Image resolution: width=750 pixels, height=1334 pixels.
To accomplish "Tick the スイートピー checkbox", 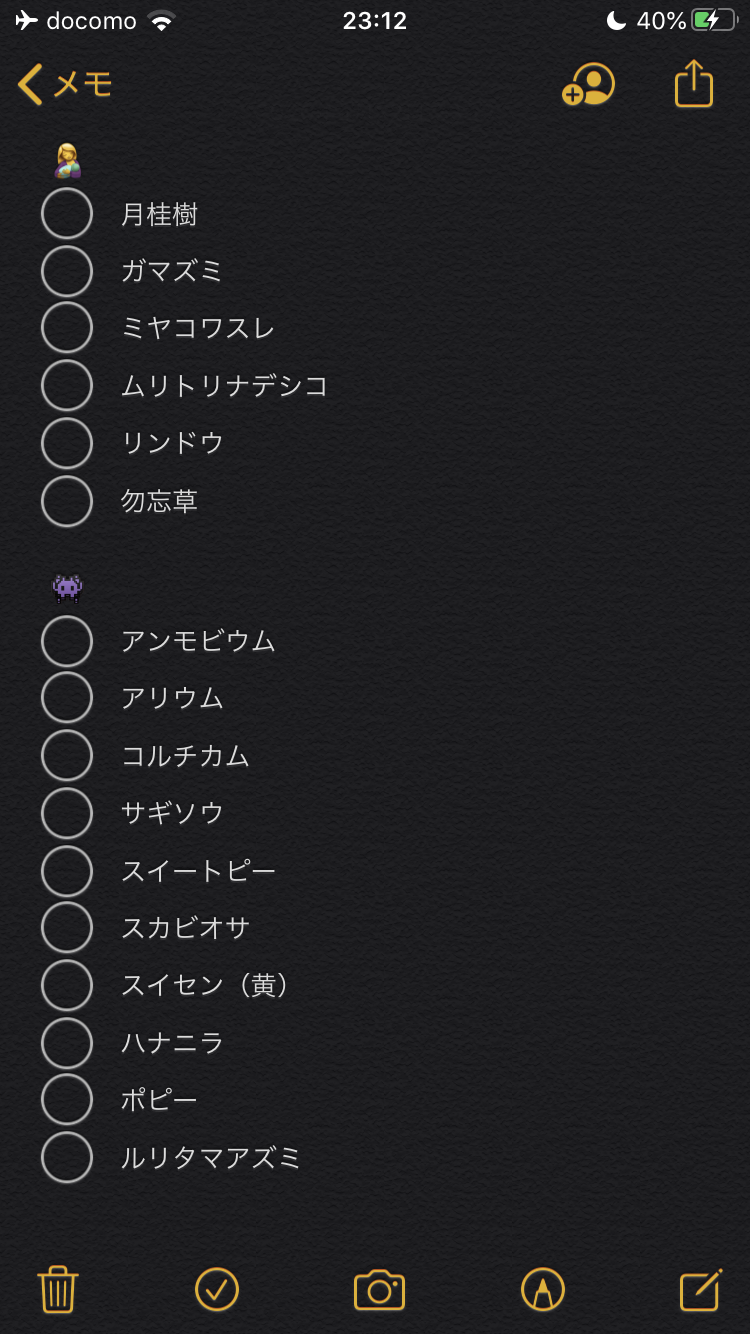I will click(67, 871).
